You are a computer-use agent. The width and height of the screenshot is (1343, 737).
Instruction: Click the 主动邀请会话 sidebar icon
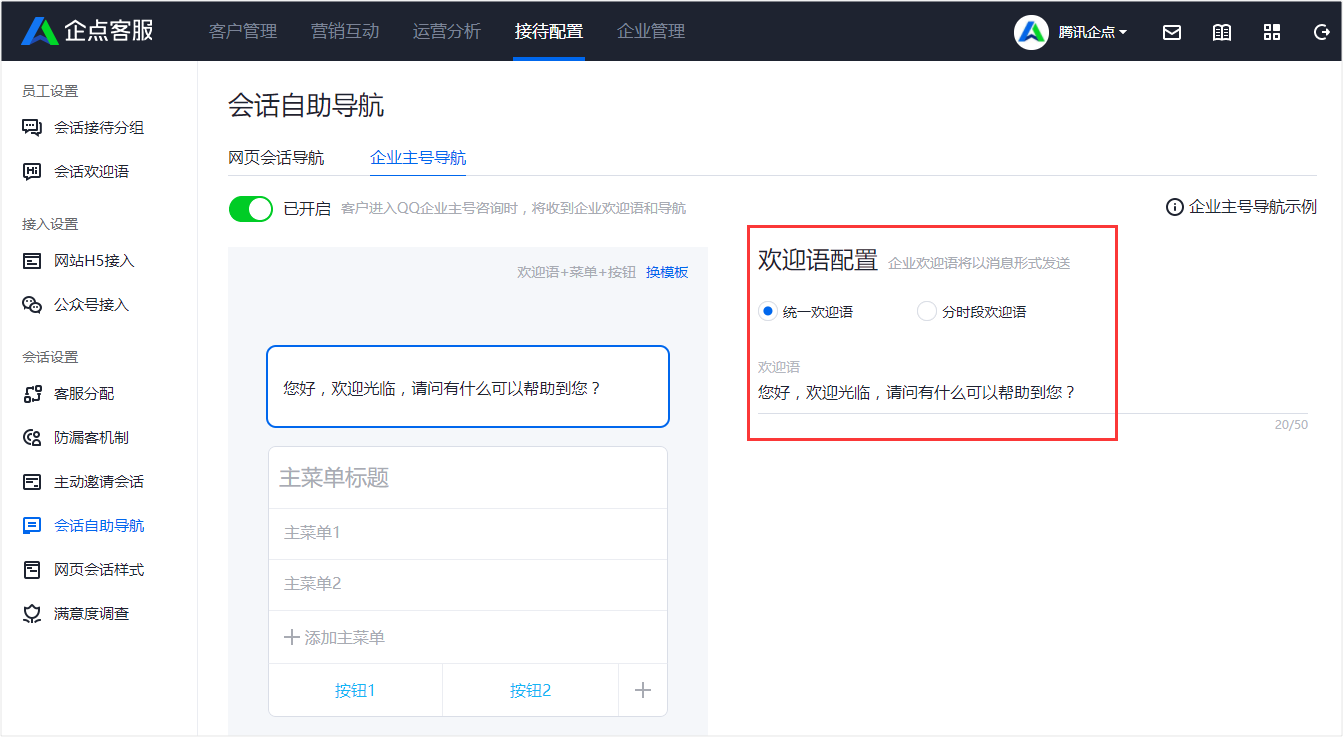pyautogui.click(x=32, y=482)
